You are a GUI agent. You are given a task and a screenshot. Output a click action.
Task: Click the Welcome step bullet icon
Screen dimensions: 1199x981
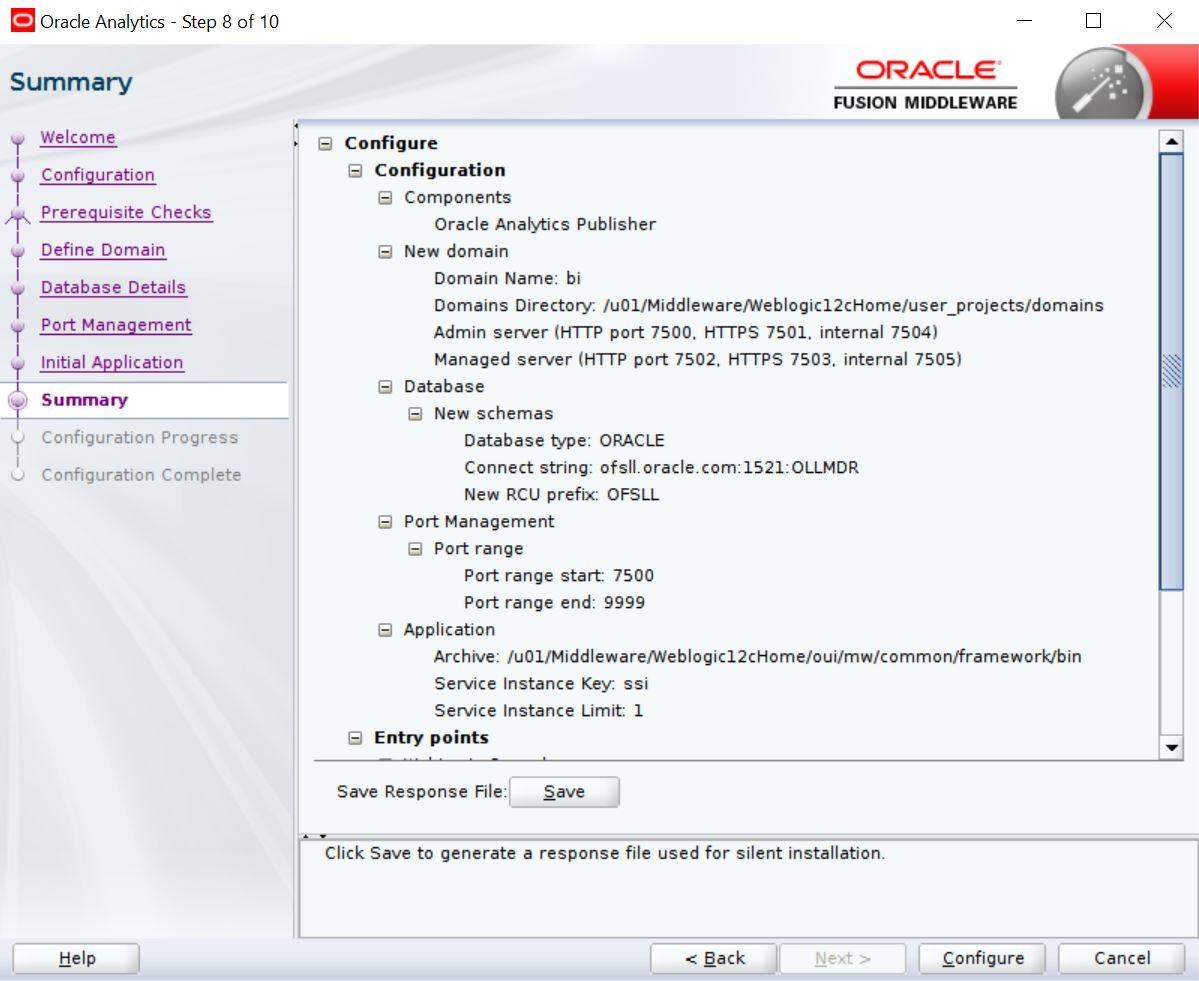tap(18, 139)
